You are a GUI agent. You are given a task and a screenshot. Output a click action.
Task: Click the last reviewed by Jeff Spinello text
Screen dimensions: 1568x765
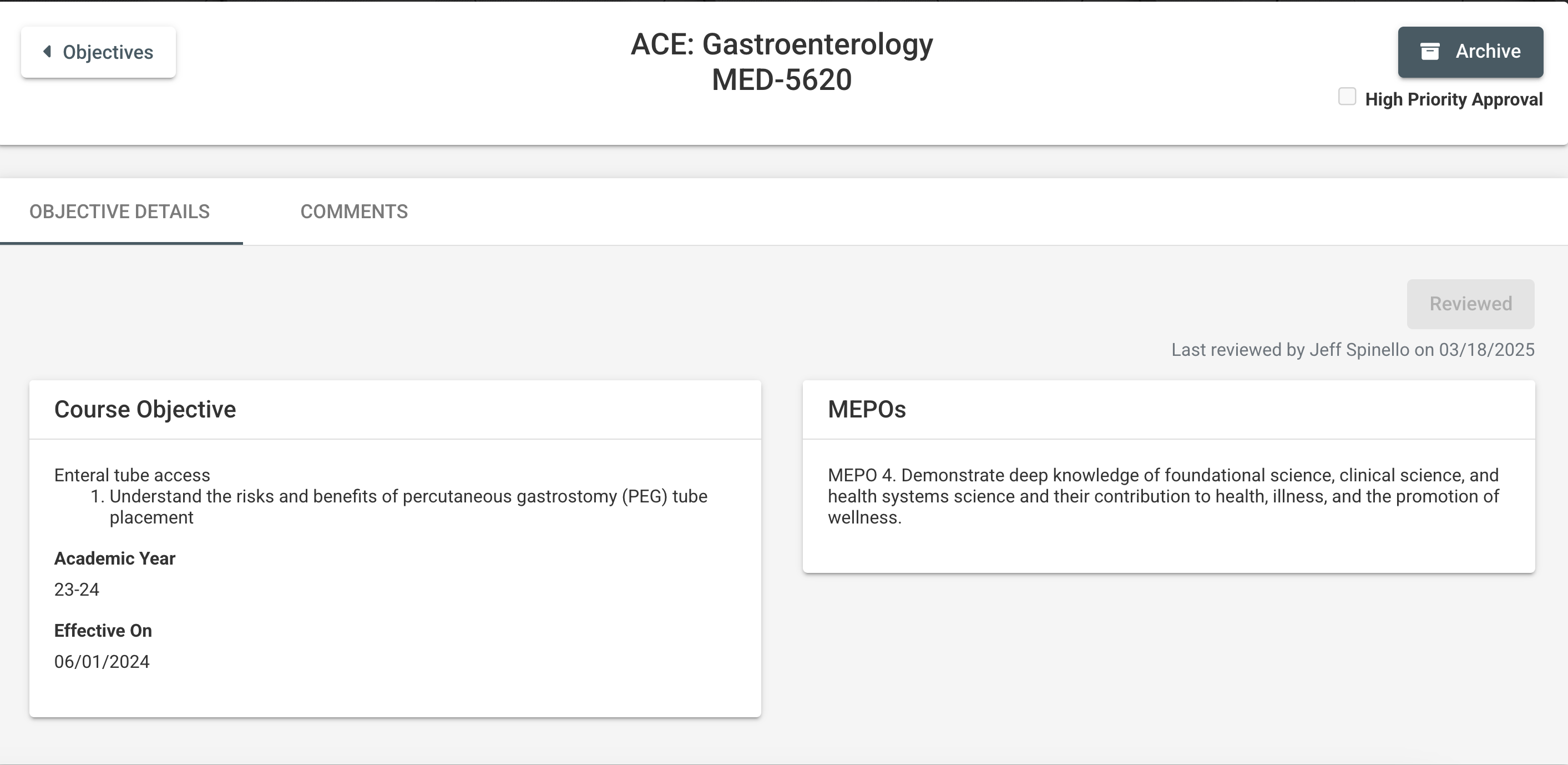[1353, 350]
